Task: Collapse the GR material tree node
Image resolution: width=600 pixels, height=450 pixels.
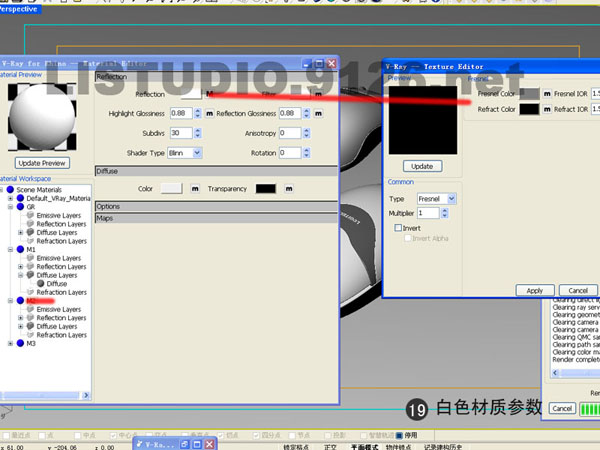Action: [x=10, y=207]
